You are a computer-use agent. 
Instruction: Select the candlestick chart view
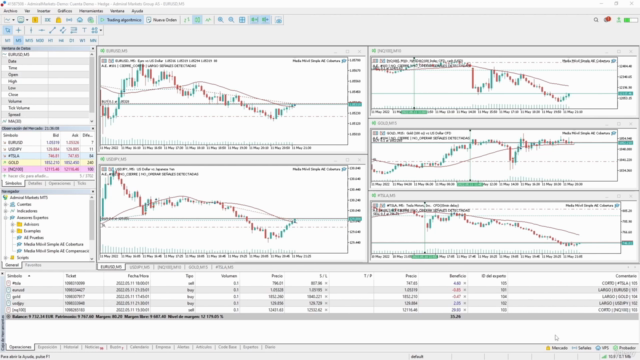[197, 20]
